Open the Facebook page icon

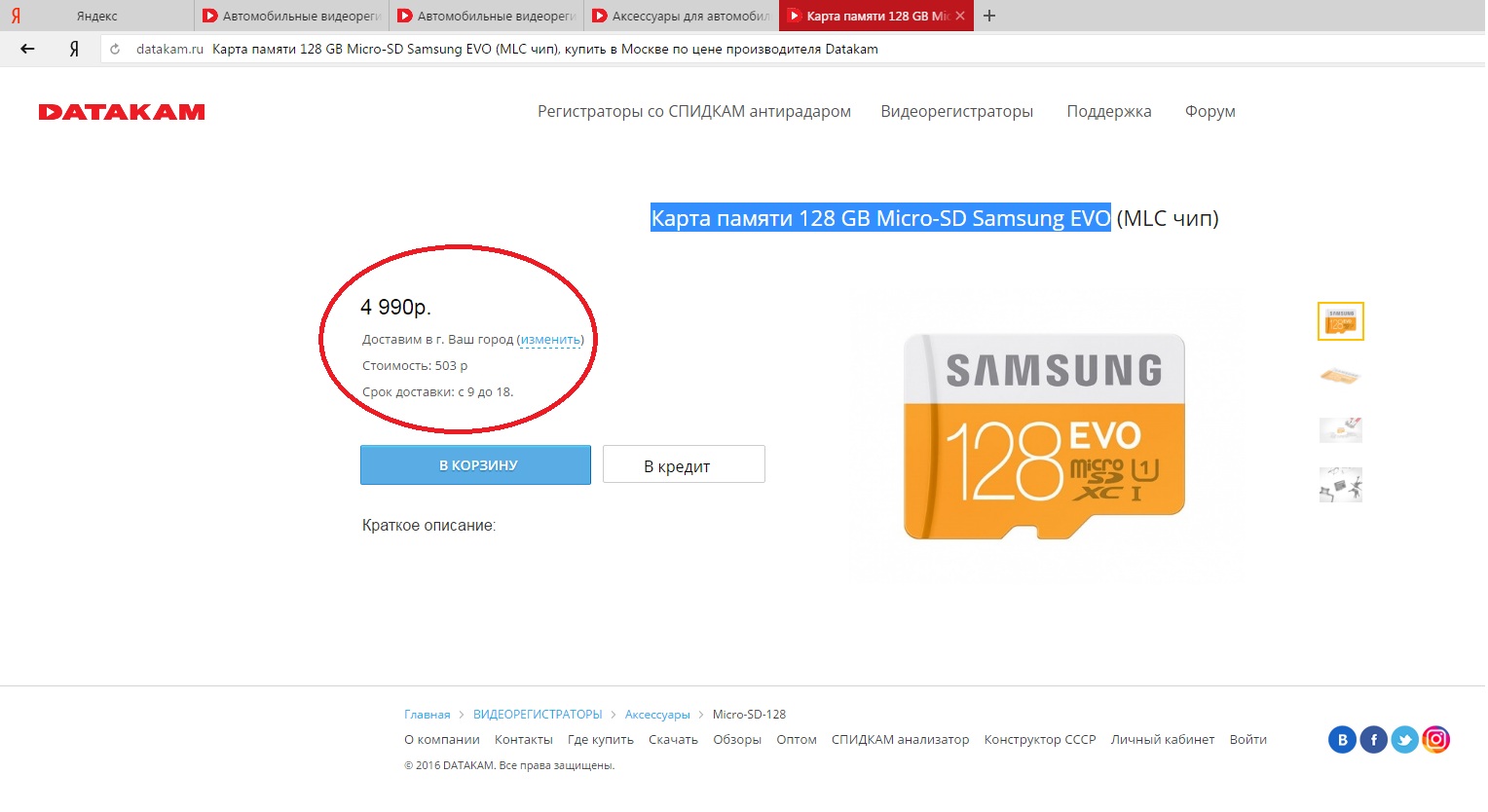[1373, 740]
